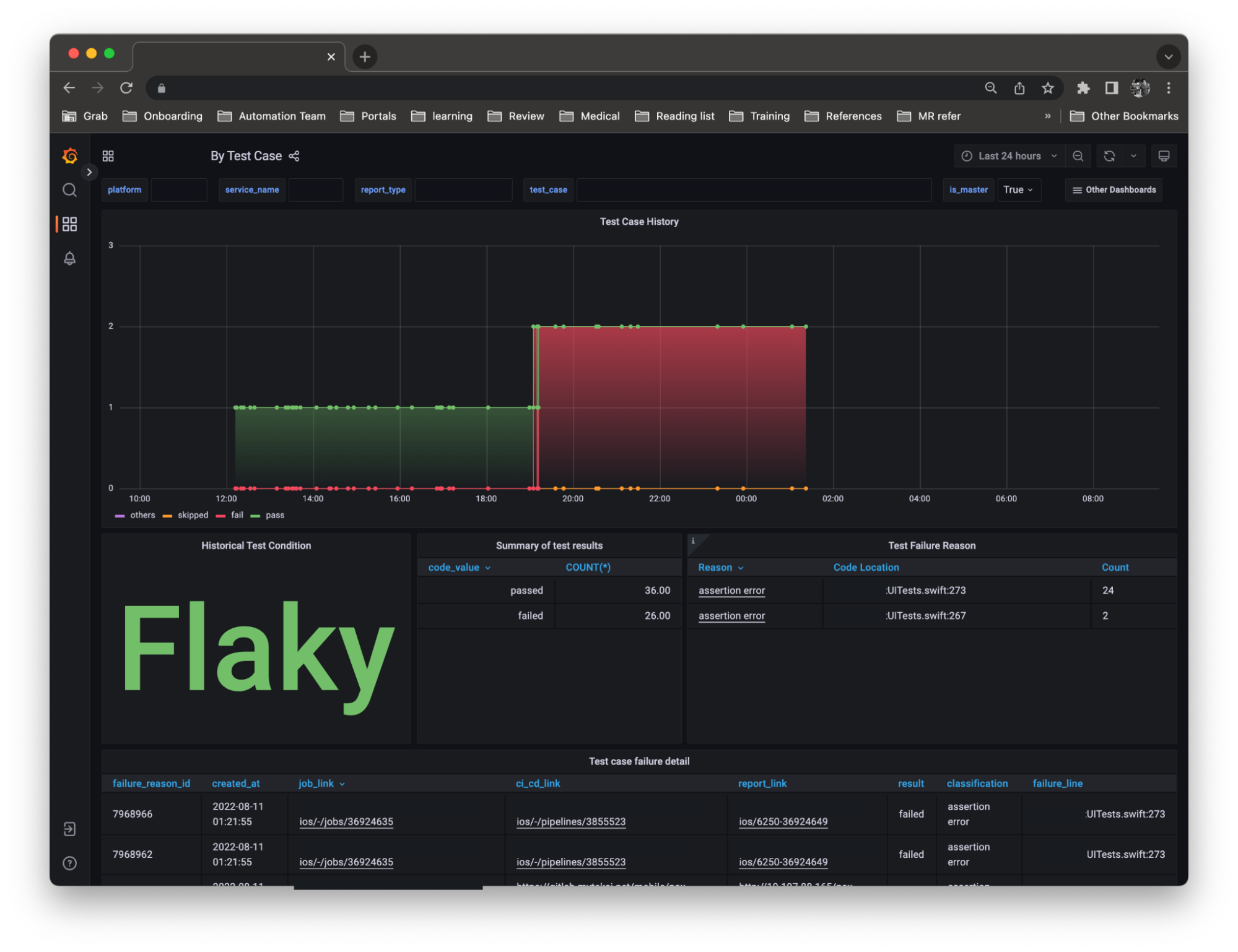Open report link for failure 7968962

tap(783, 862)
